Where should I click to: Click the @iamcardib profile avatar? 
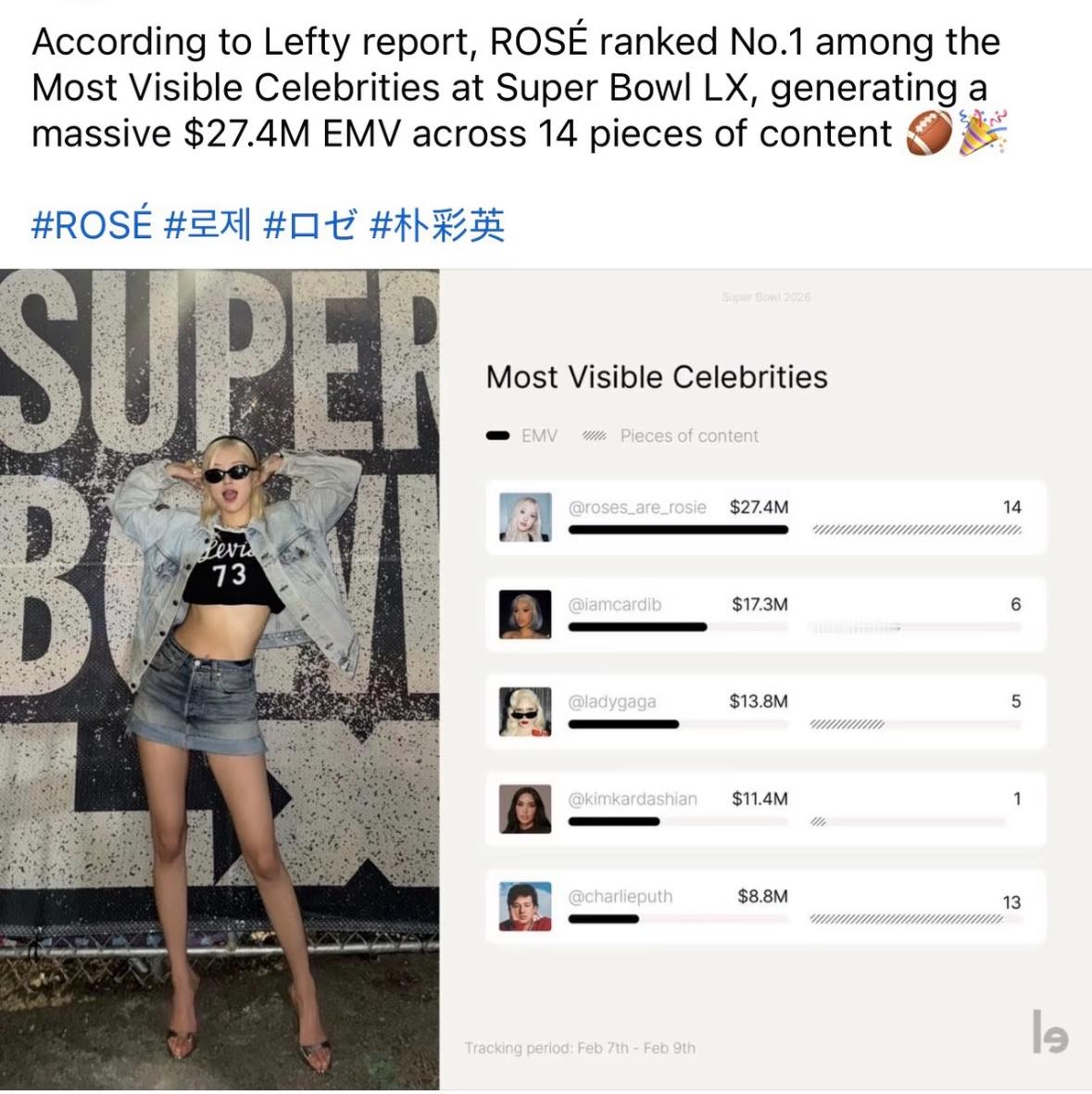coord(525,614)
